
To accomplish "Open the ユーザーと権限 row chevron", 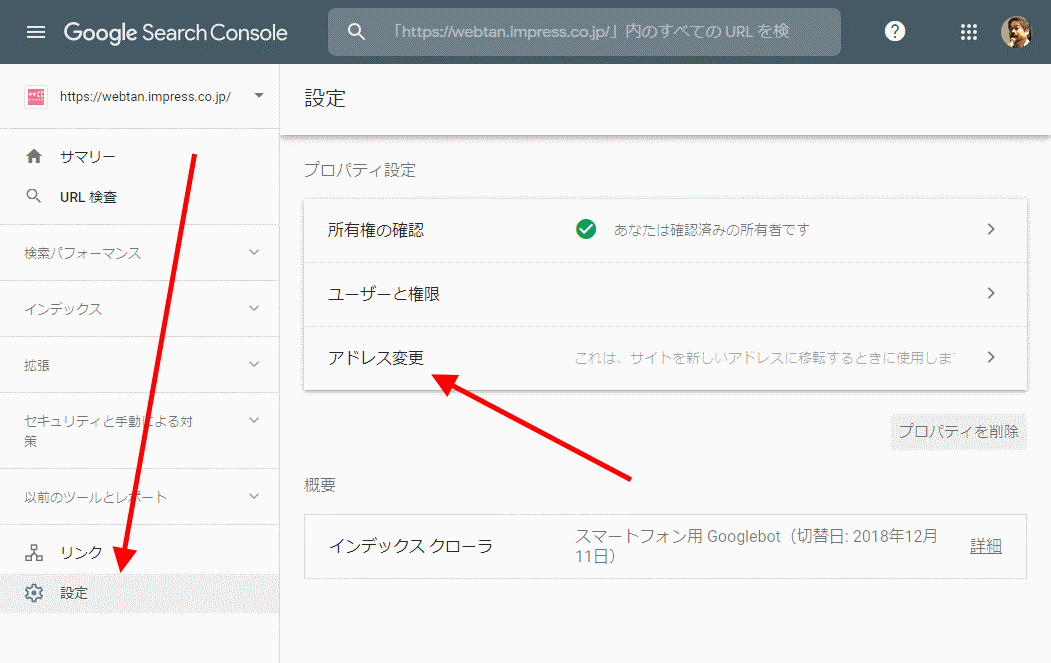I will (991, 293).
